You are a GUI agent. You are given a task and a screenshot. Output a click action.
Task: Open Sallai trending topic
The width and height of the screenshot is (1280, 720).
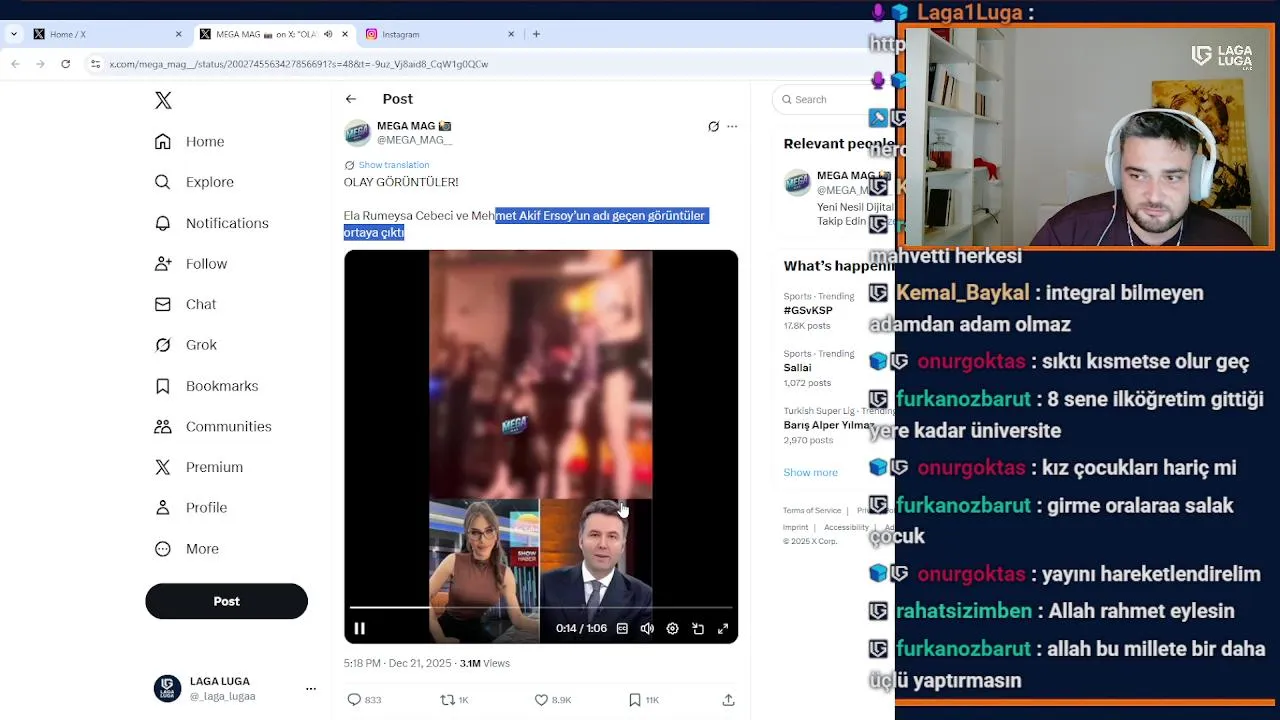797,368
